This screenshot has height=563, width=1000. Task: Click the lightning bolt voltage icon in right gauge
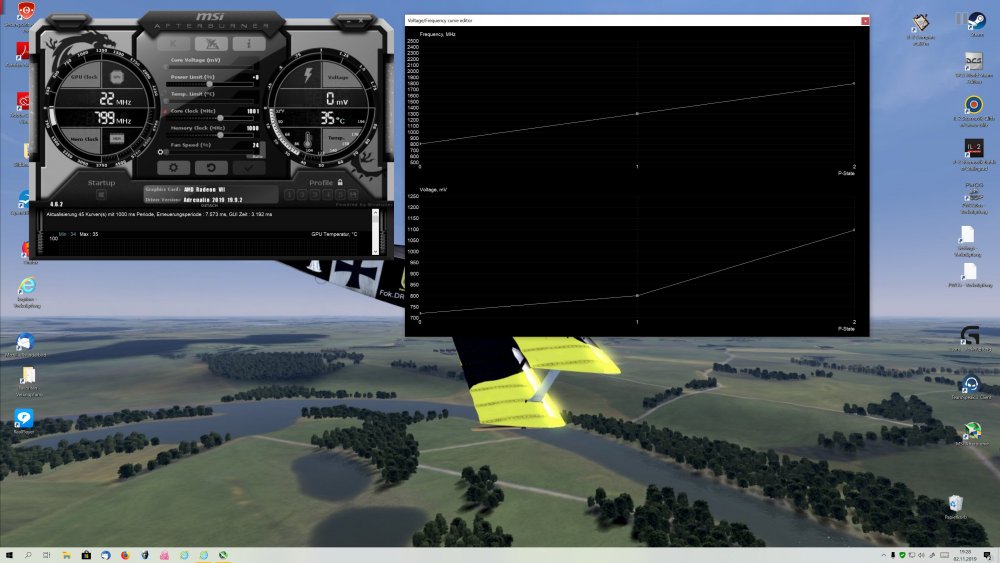tap(308, 75)
